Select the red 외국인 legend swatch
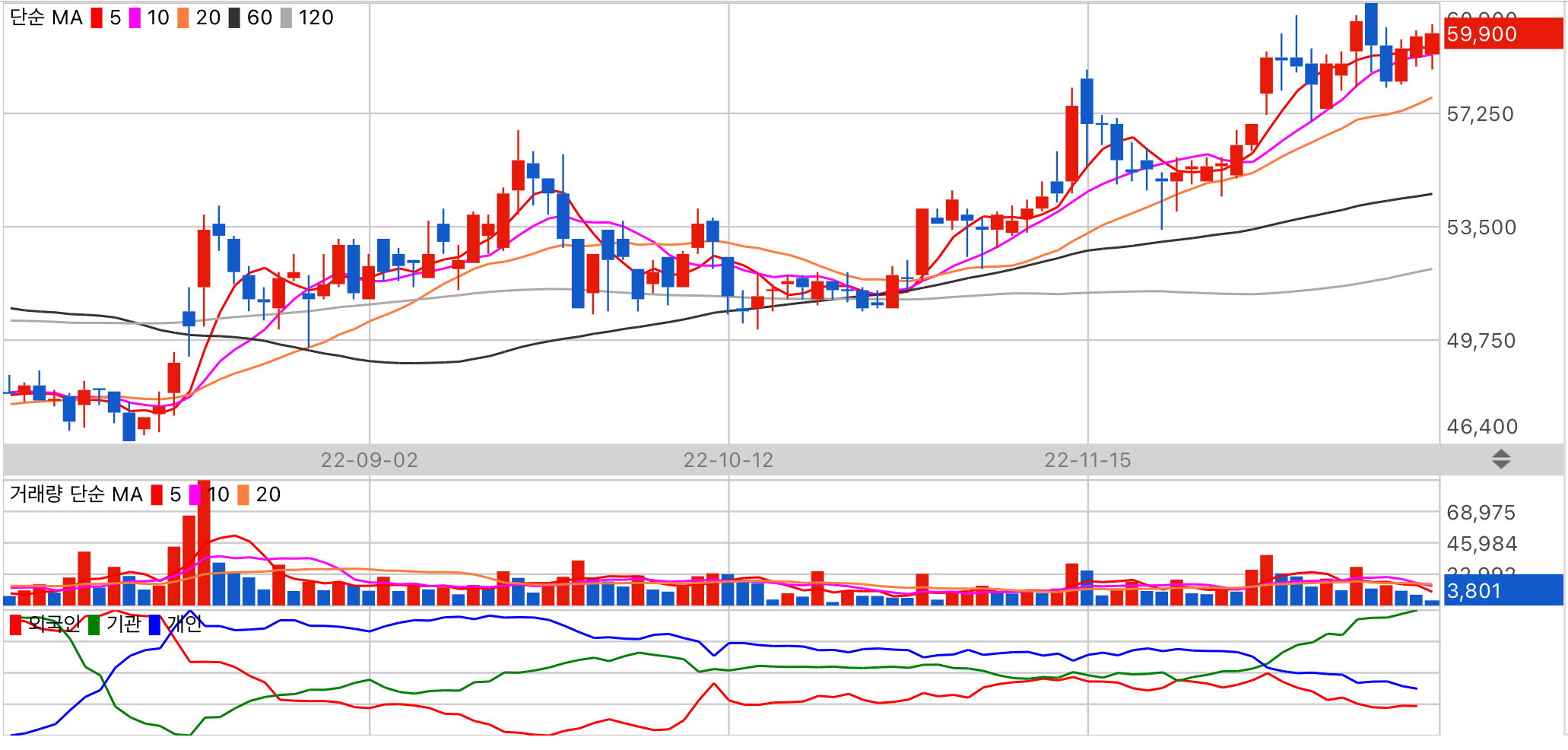The width and height of the screenshot is (1568, 750). point(15,624)
